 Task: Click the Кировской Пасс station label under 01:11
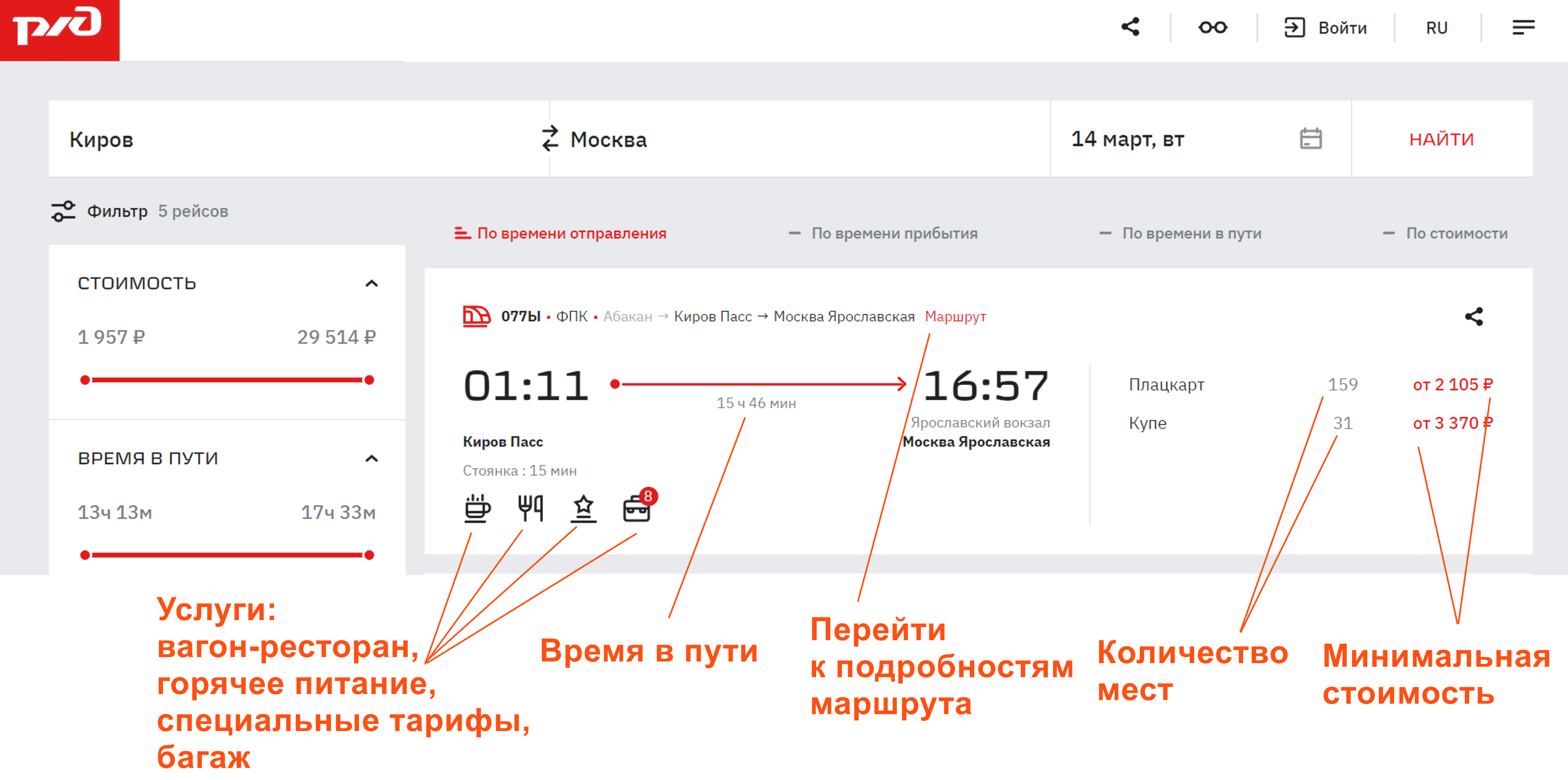[x=503, y=442]
